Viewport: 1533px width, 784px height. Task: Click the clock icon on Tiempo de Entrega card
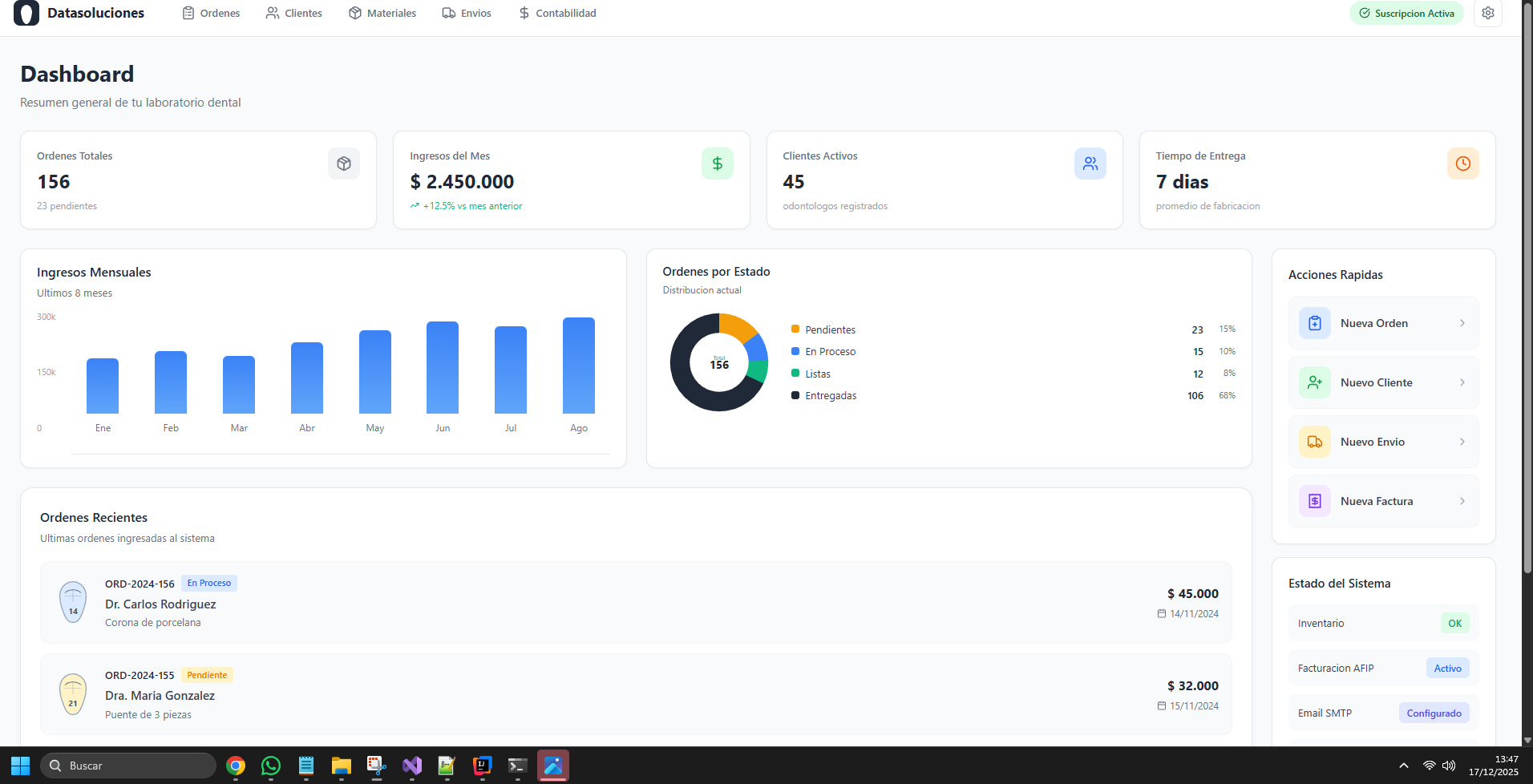pyautogui.click(x=1462, y=163)
